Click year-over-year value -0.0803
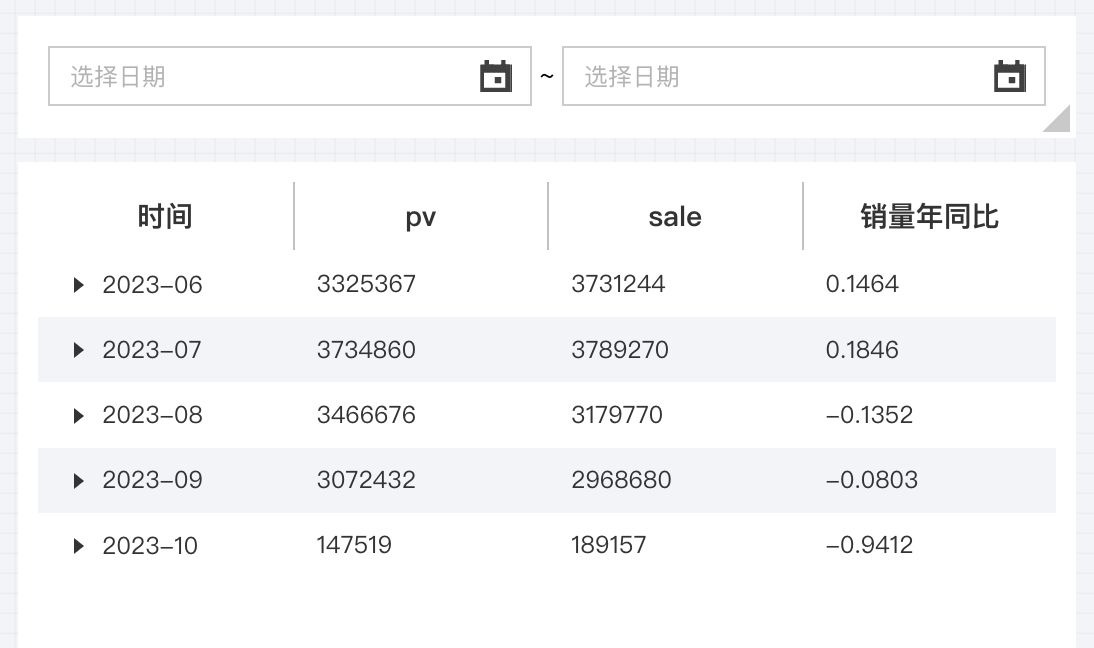Screen dimensions: 1094x648 click(872, 480)
